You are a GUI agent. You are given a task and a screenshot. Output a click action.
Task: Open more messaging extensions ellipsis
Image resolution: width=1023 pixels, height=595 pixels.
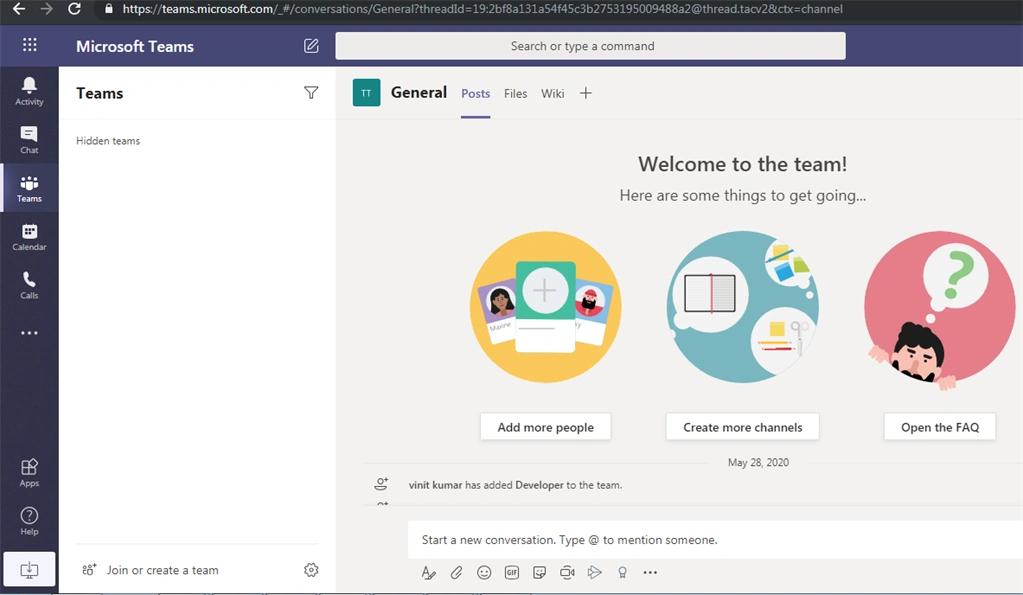tap(650, 572)
